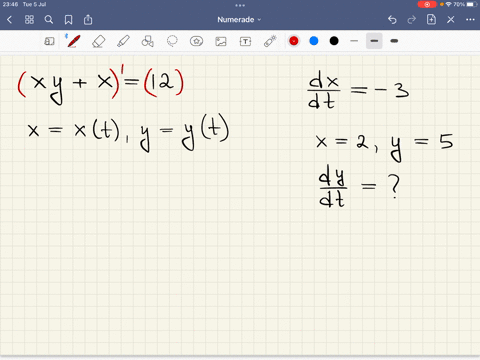Expand the Numerade title dropdown

239,20
